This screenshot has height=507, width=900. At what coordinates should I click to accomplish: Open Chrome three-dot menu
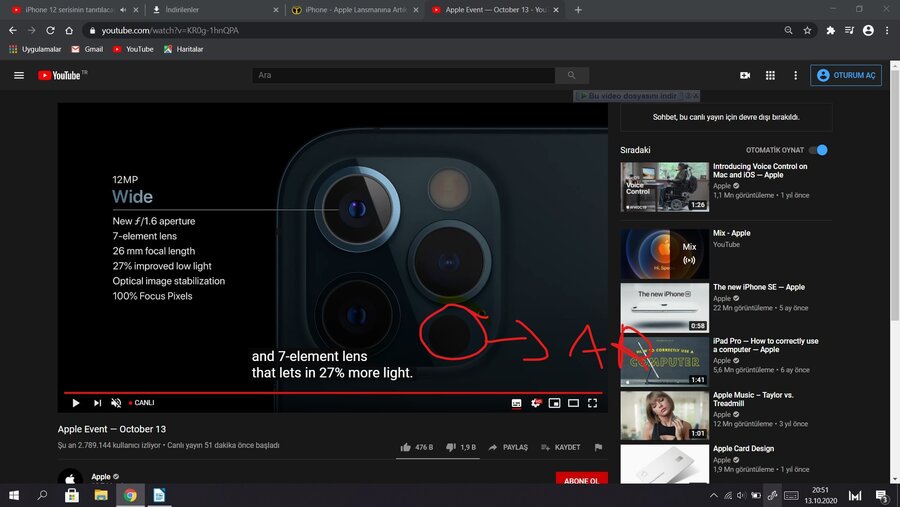tap(887, 30)
